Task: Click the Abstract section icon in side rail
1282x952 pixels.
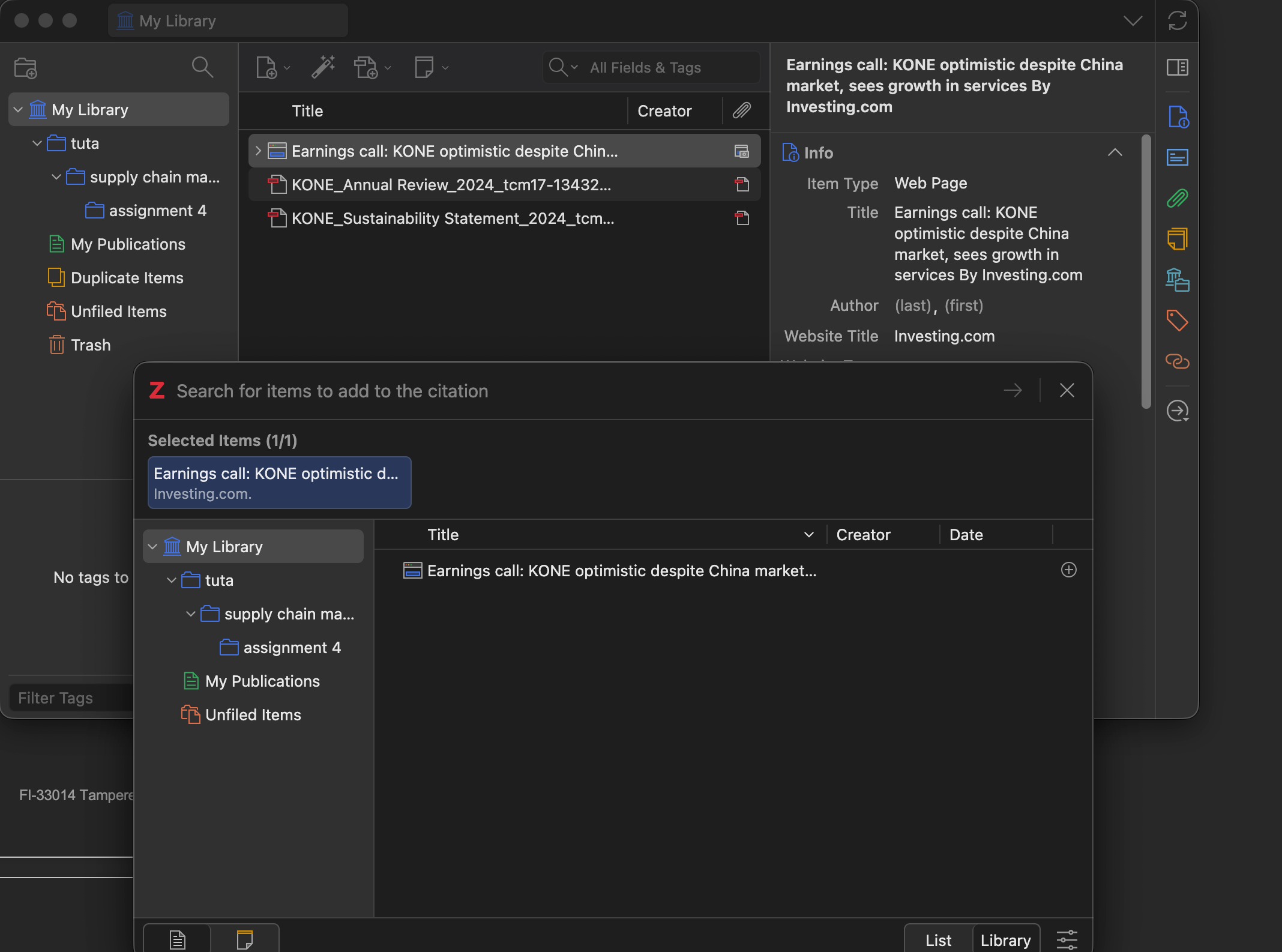Action: (1177, 158)
